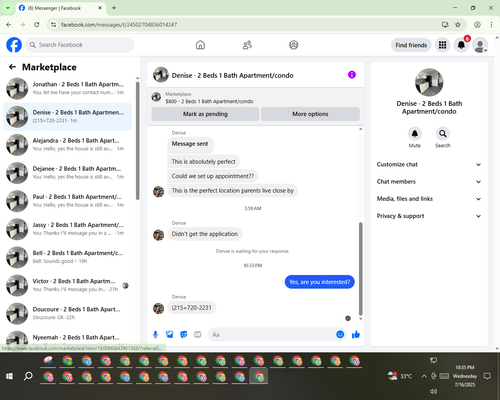Expand Chat members section
Image resolution: width=500 pixels, height=400 pixels.
[x=429, y=182]
